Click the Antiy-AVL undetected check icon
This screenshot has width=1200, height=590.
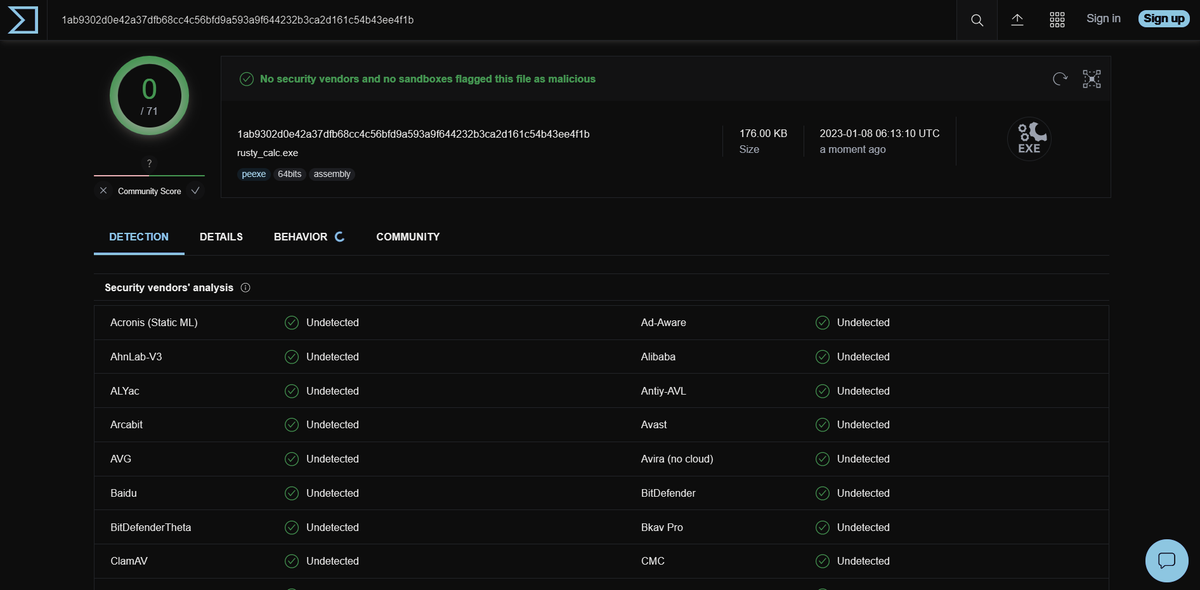tap(822, 391)
